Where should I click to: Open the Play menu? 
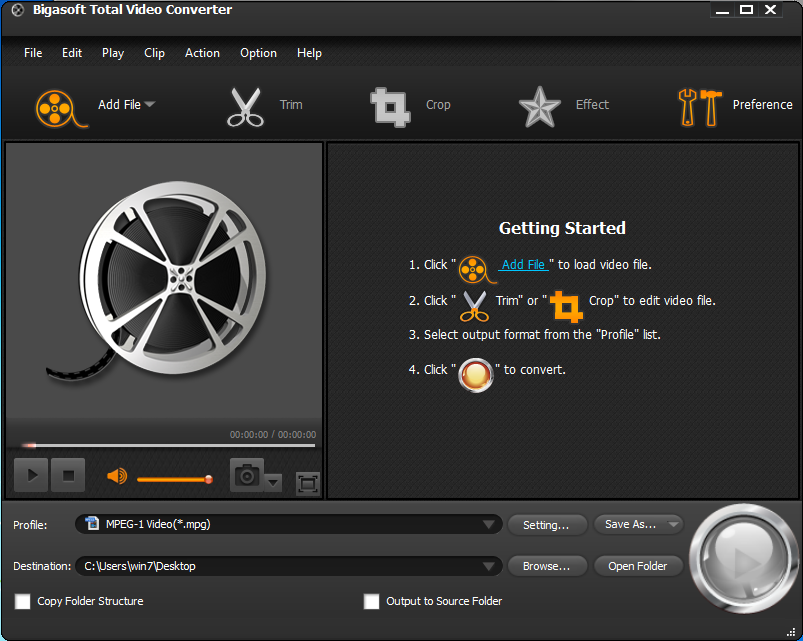click(113, 53)
